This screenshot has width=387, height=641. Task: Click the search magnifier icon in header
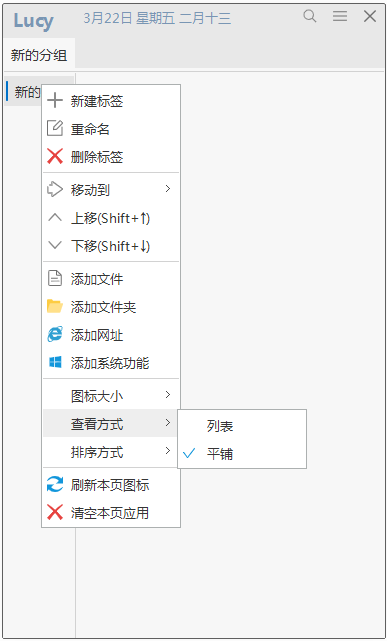tap(310, 17)
